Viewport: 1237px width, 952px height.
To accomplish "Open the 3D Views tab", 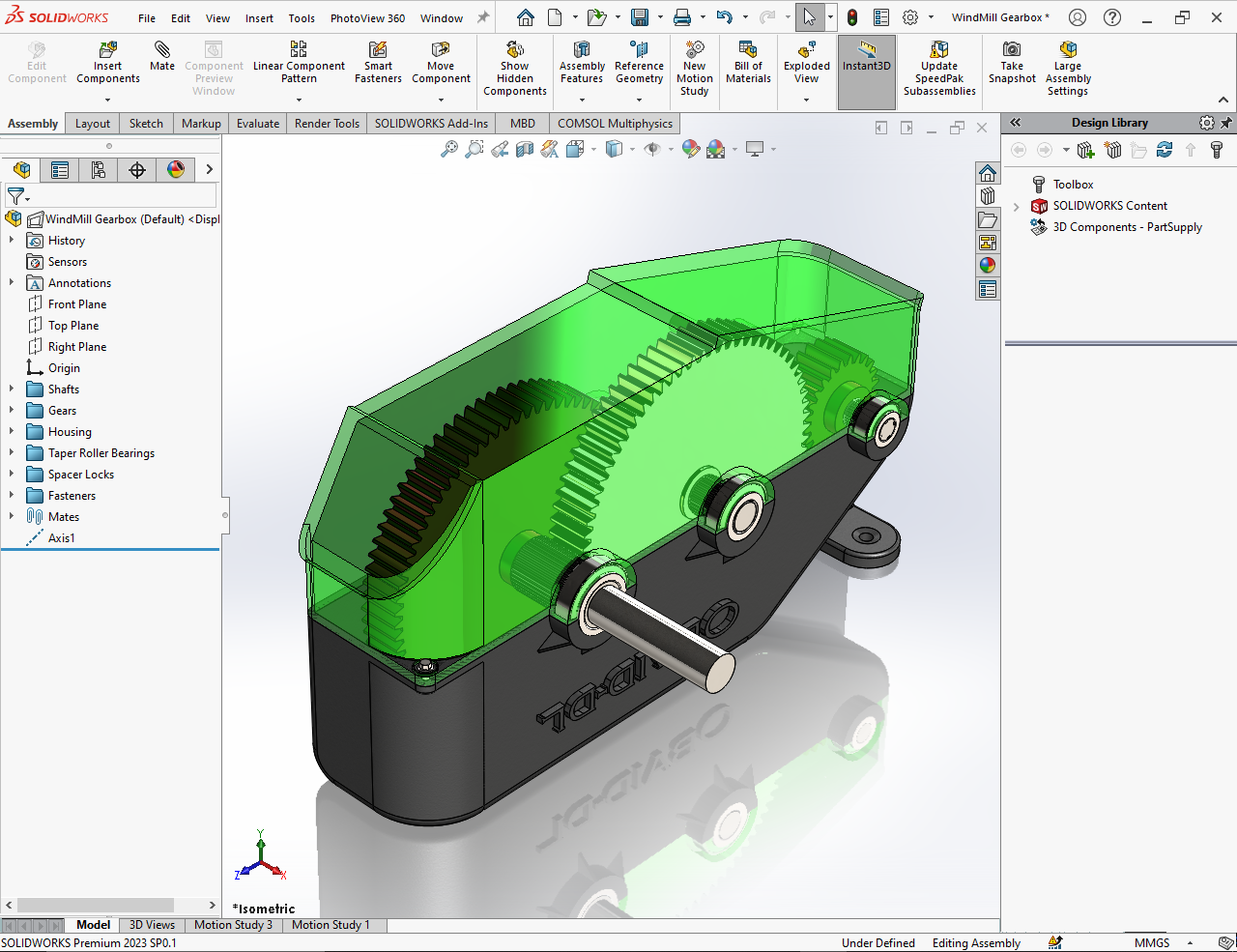I will coord(152,925).
